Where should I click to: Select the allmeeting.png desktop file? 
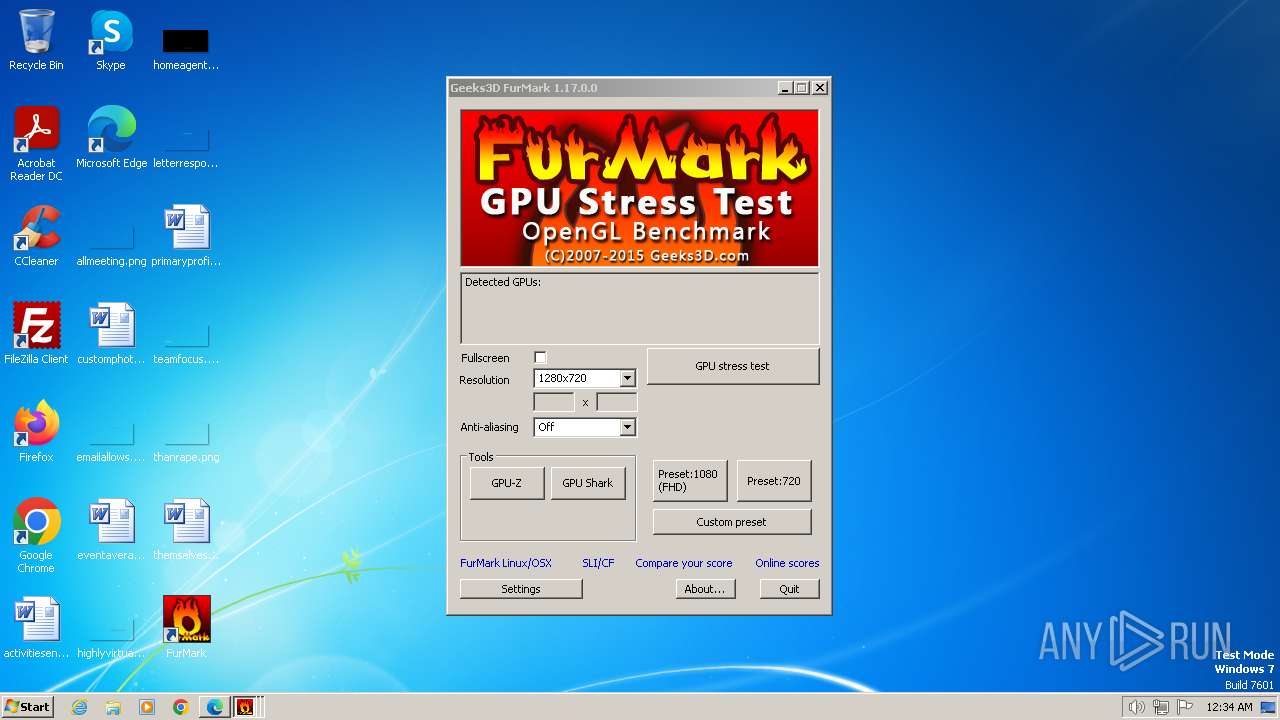(x=111, y=242)
